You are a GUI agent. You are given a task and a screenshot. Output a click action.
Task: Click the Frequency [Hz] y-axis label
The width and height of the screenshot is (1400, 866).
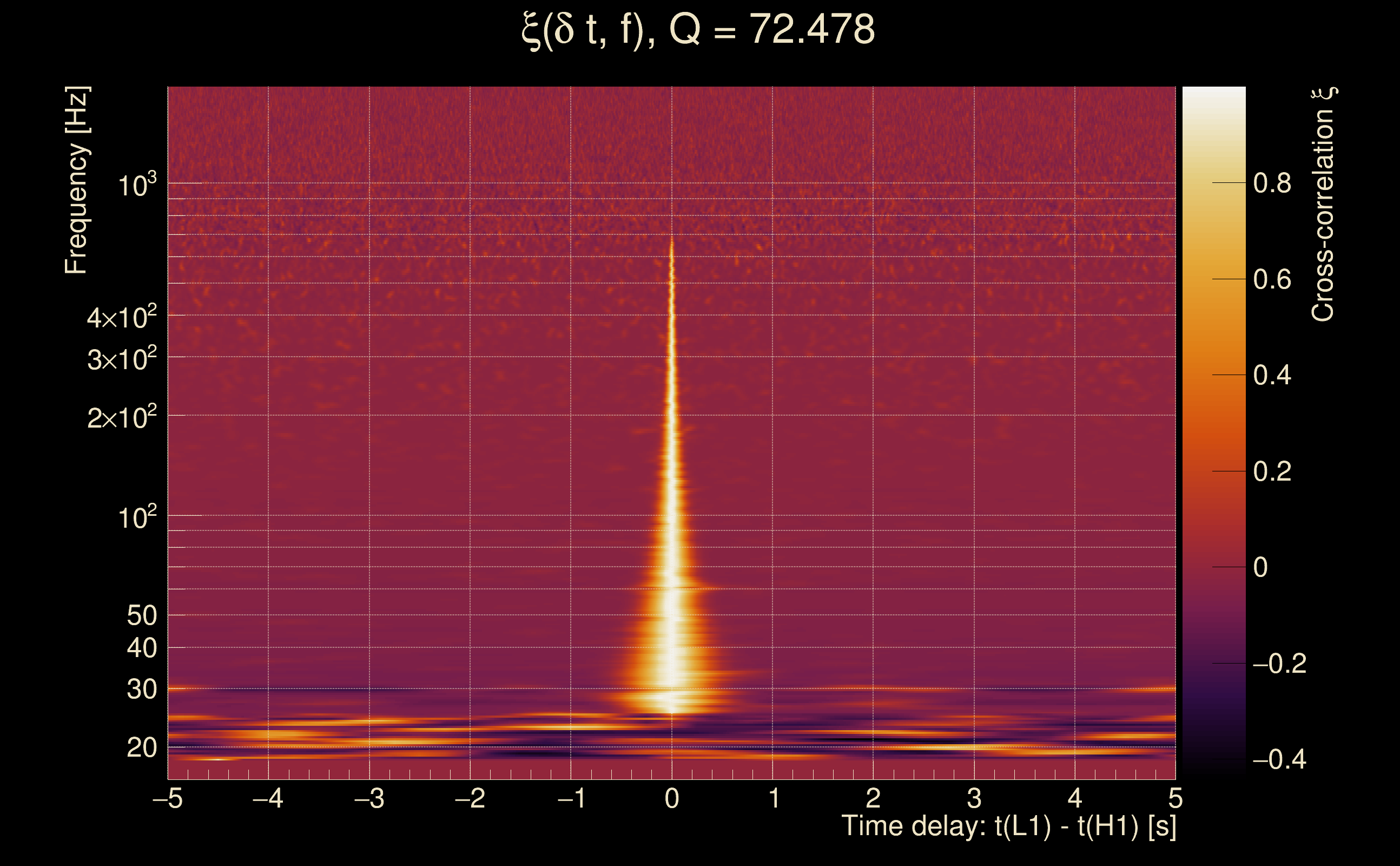(x=76, y=180)
